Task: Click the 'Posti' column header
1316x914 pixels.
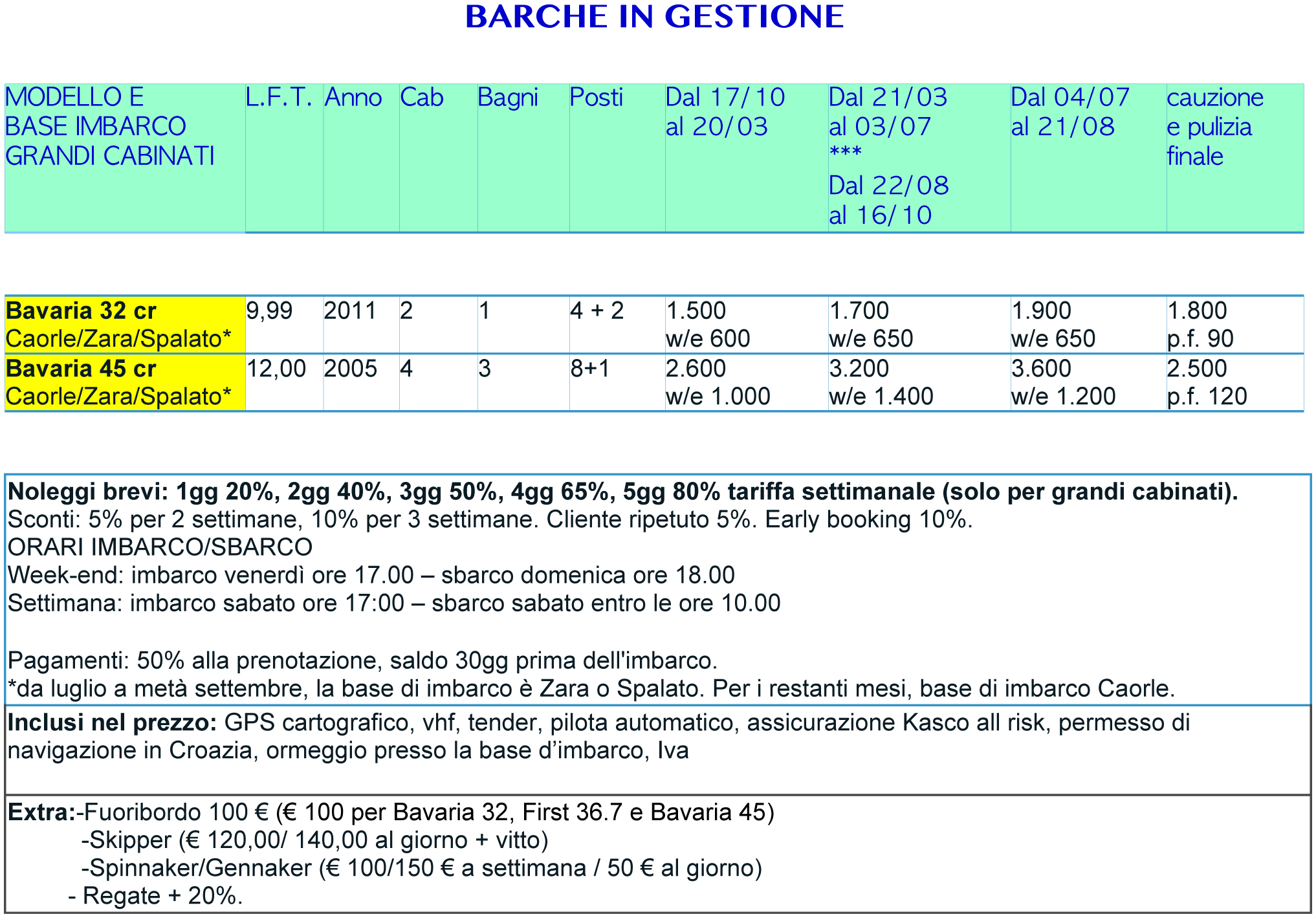Action: pos(596,98)
